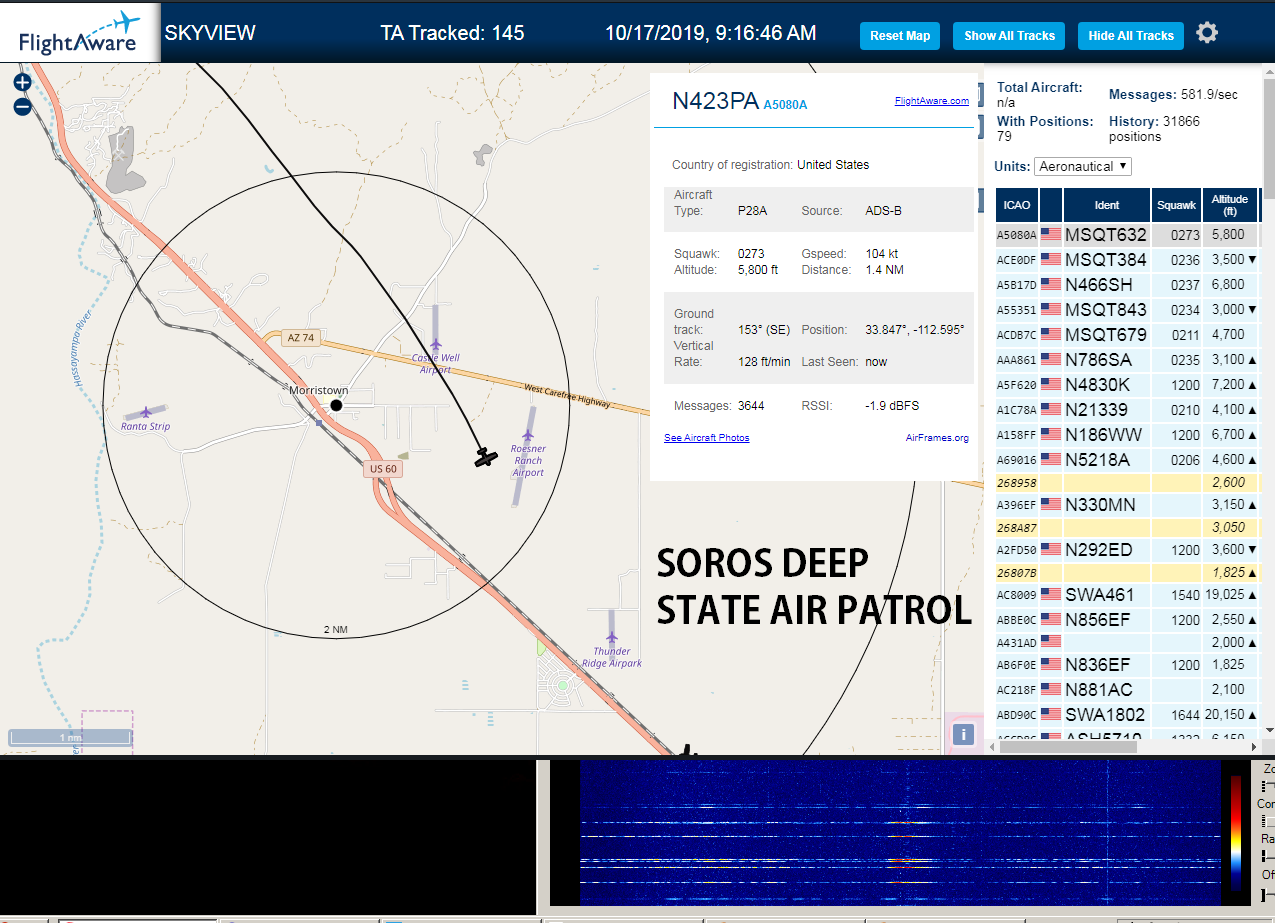Open the settings gear in the header

1207,33
